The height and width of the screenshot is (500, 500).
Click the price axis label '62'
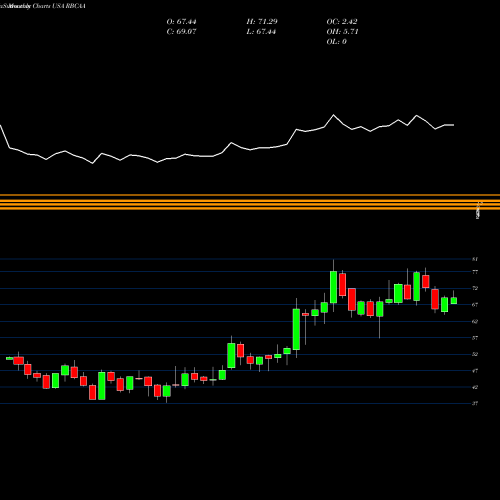[475, 321]
